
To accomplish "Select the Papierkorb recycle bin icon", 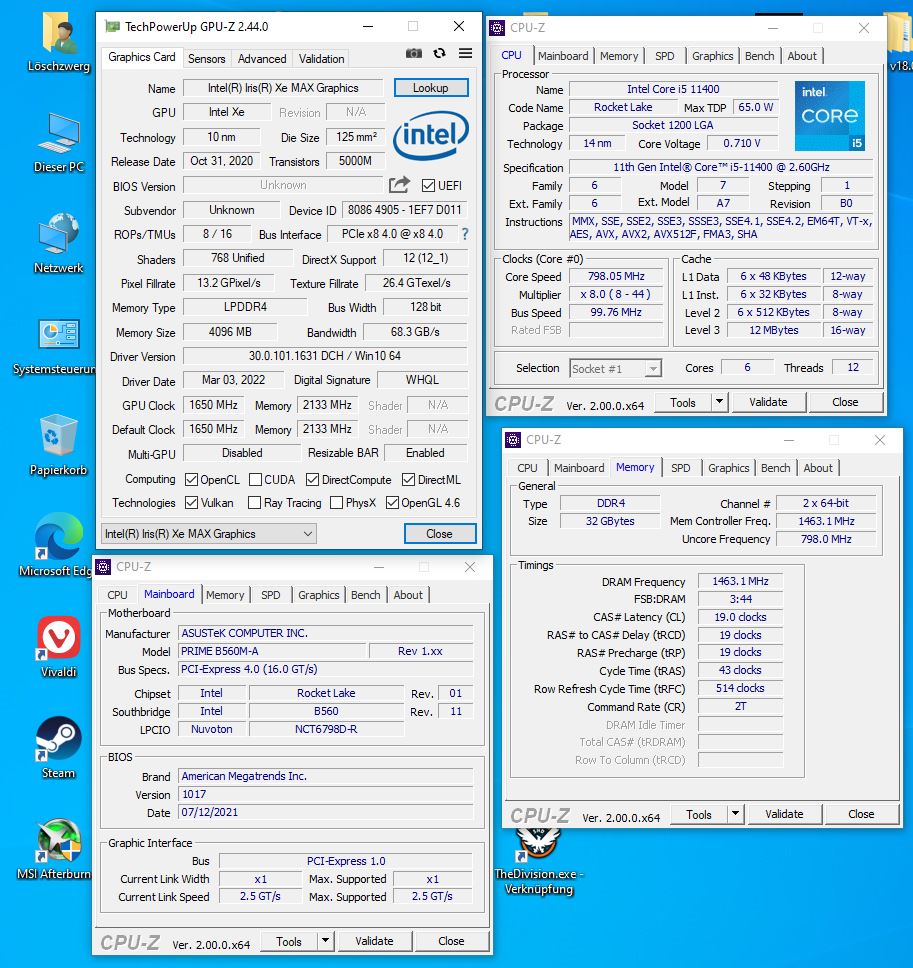I will coord(59,445).
